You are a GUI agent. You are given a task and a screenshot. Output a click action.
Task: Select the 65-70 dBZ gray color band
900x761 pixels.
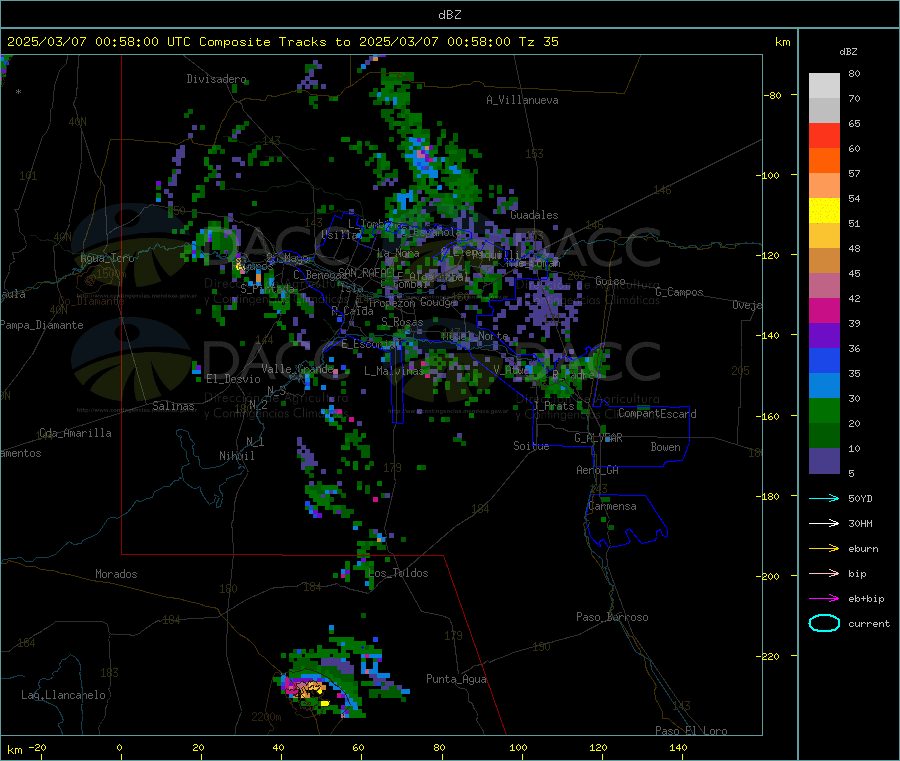(x=824, y=111)
